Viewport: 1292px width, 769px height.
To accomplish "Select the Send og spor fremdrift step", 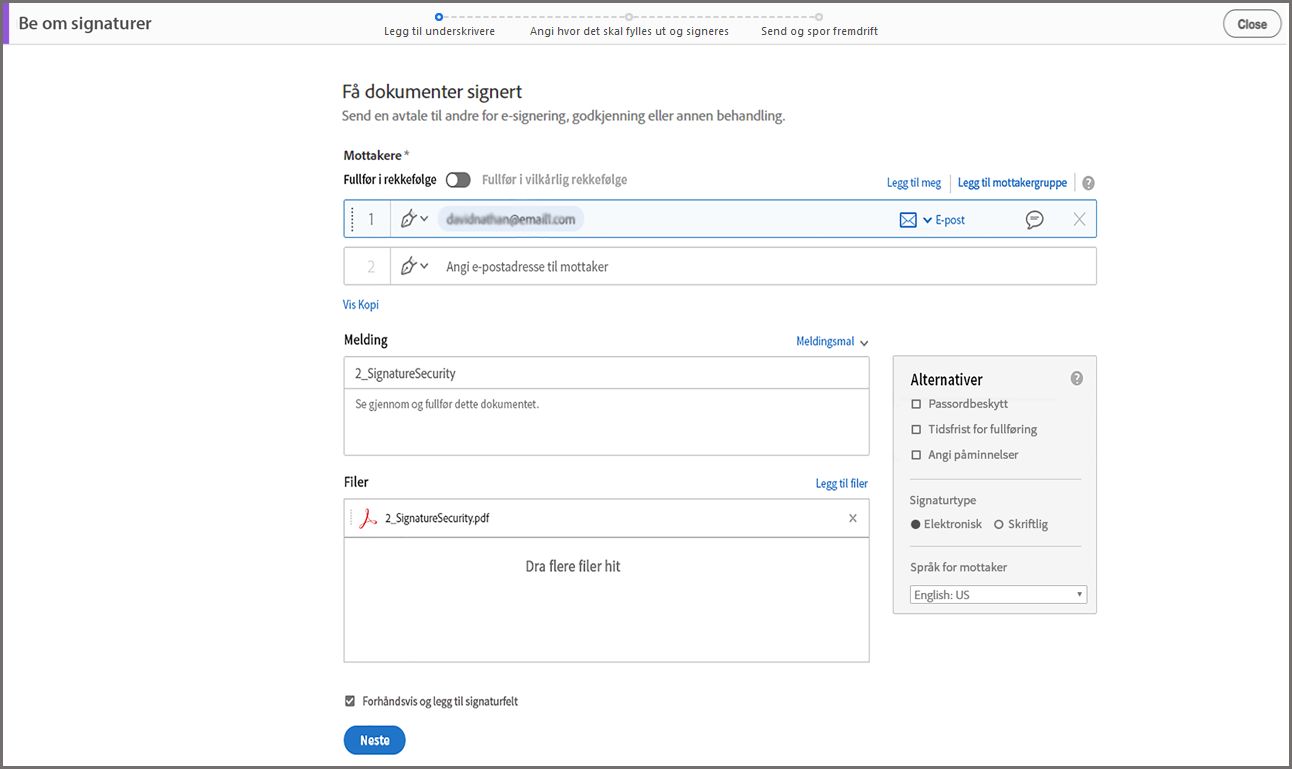I will coord(818,31).
